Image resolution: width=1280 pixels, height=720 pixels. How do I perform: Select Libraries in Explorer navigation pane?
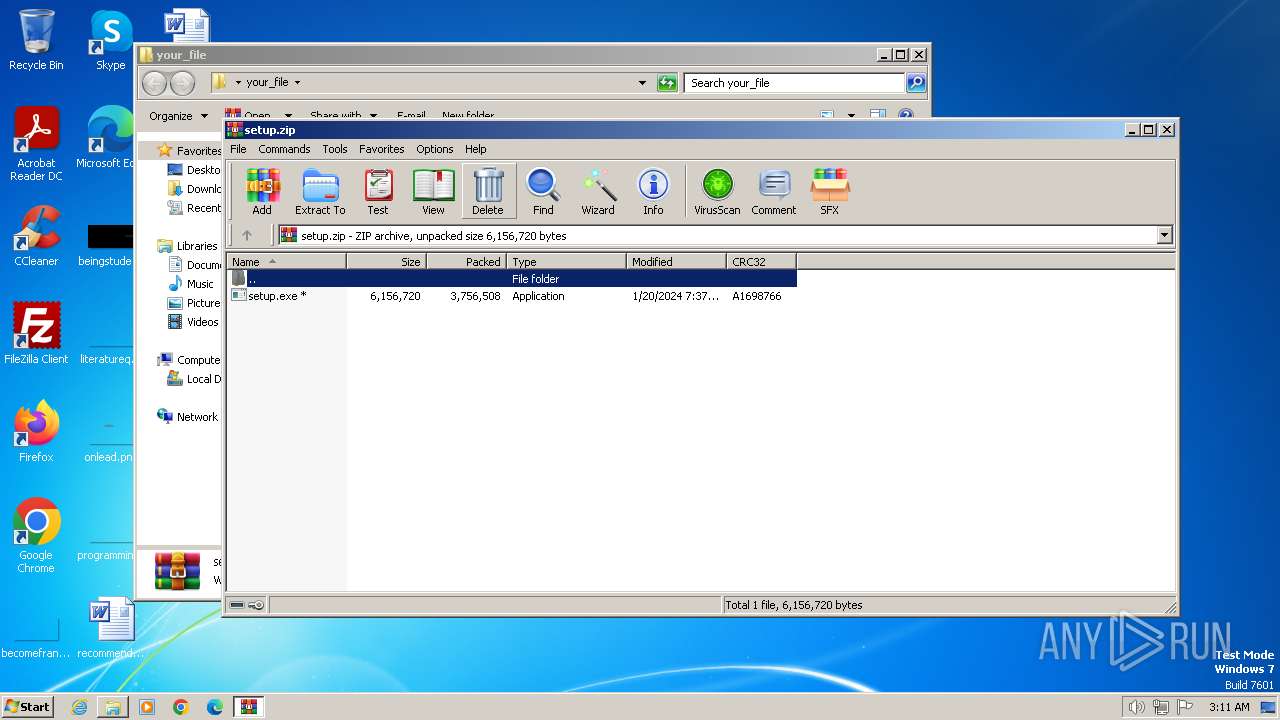(x=188, y=246)
